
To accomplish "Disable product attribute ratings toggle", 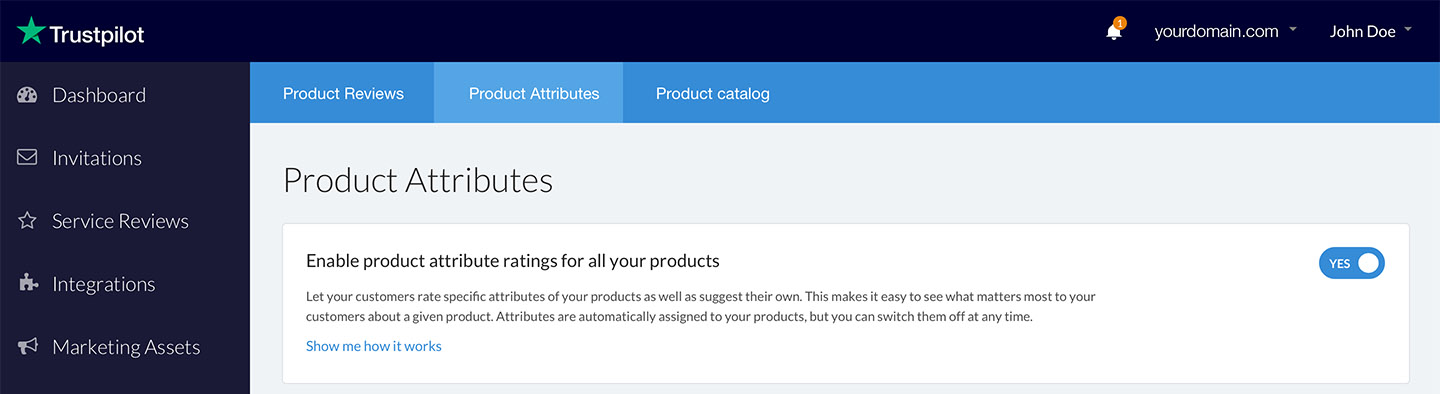I will [x=1352, y=263].
